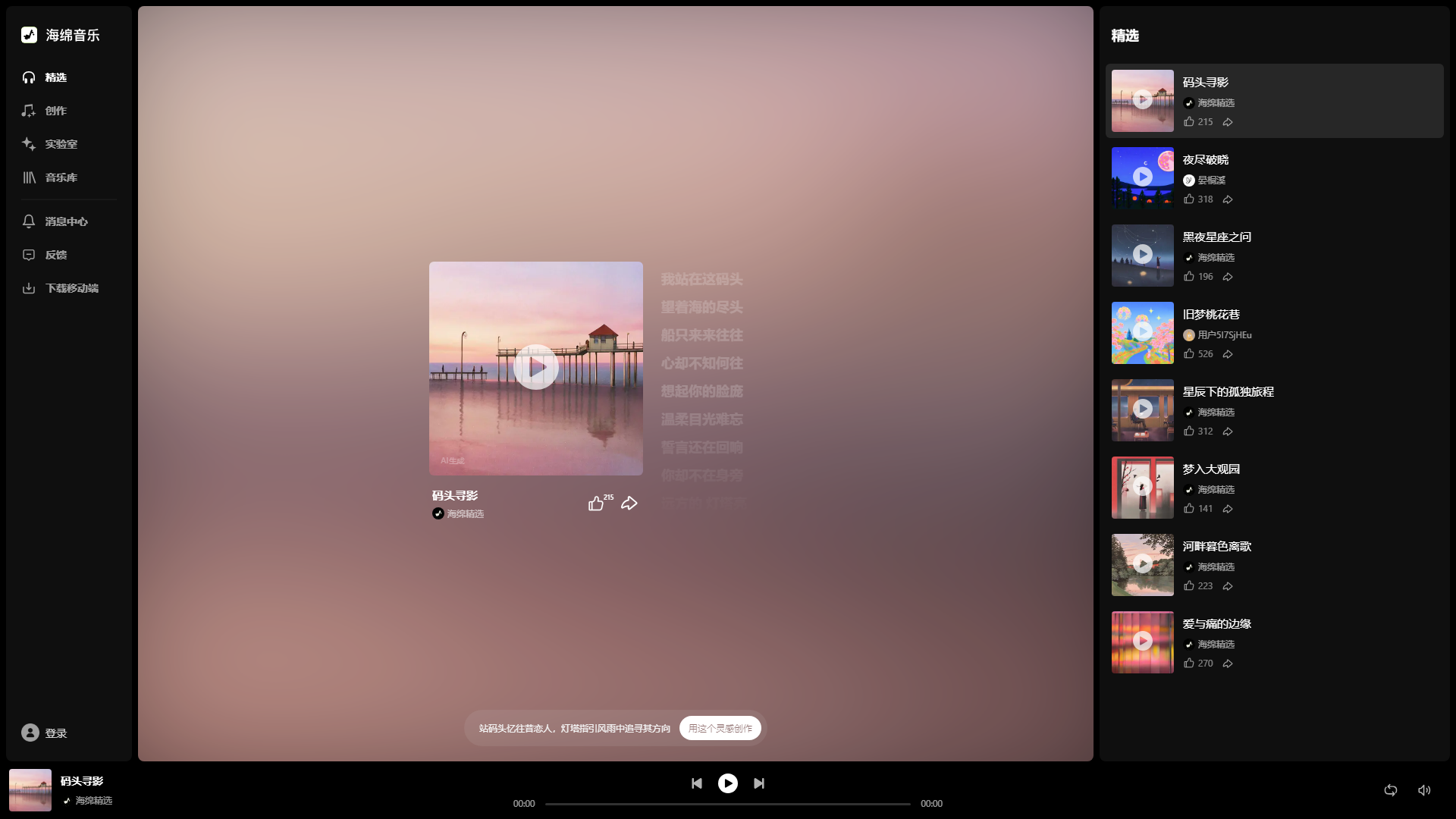Play the large cover art of 码头寻影

click(x=535, y=368)
